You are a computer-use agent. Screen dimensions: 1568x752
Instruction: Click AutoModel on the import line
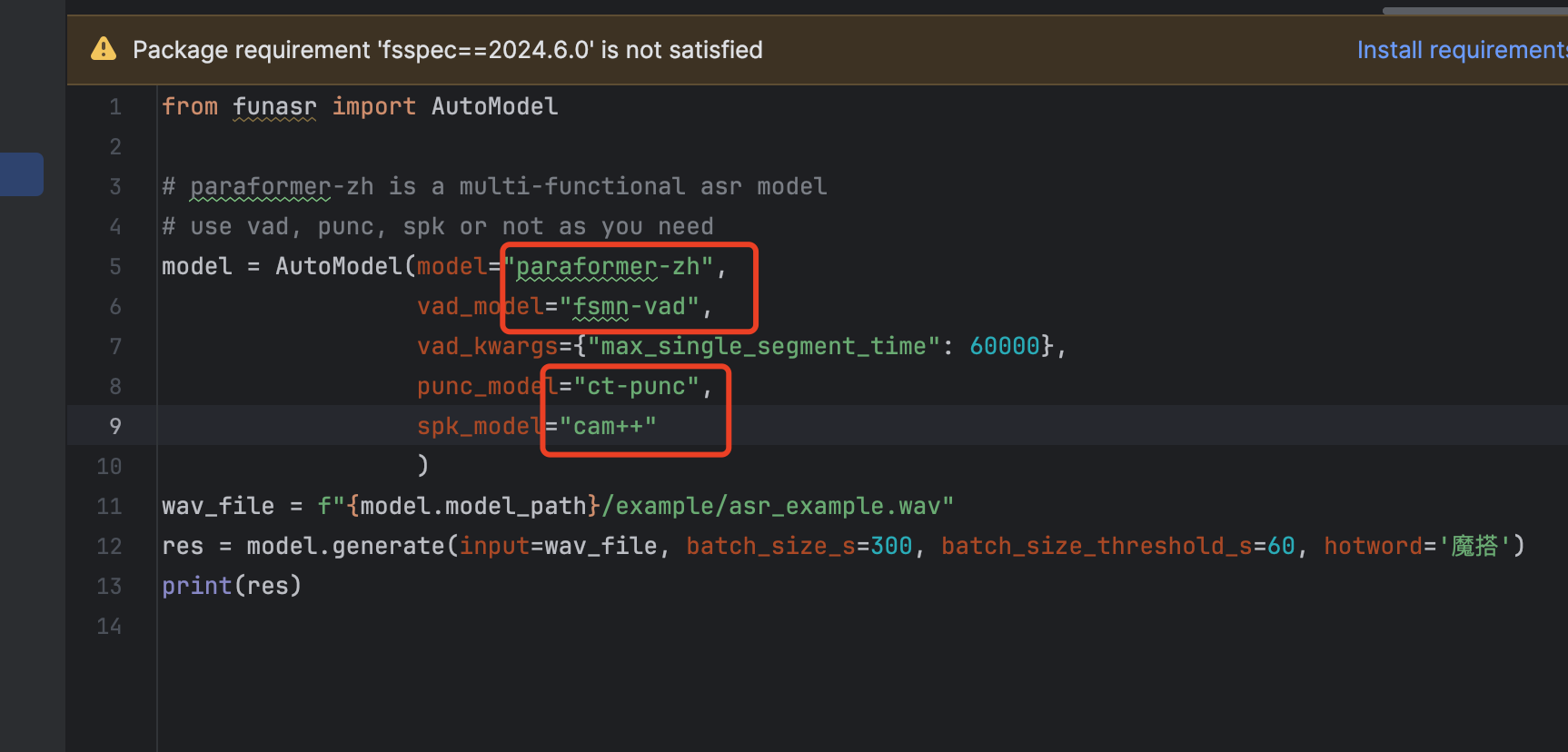tap(495, 107)
